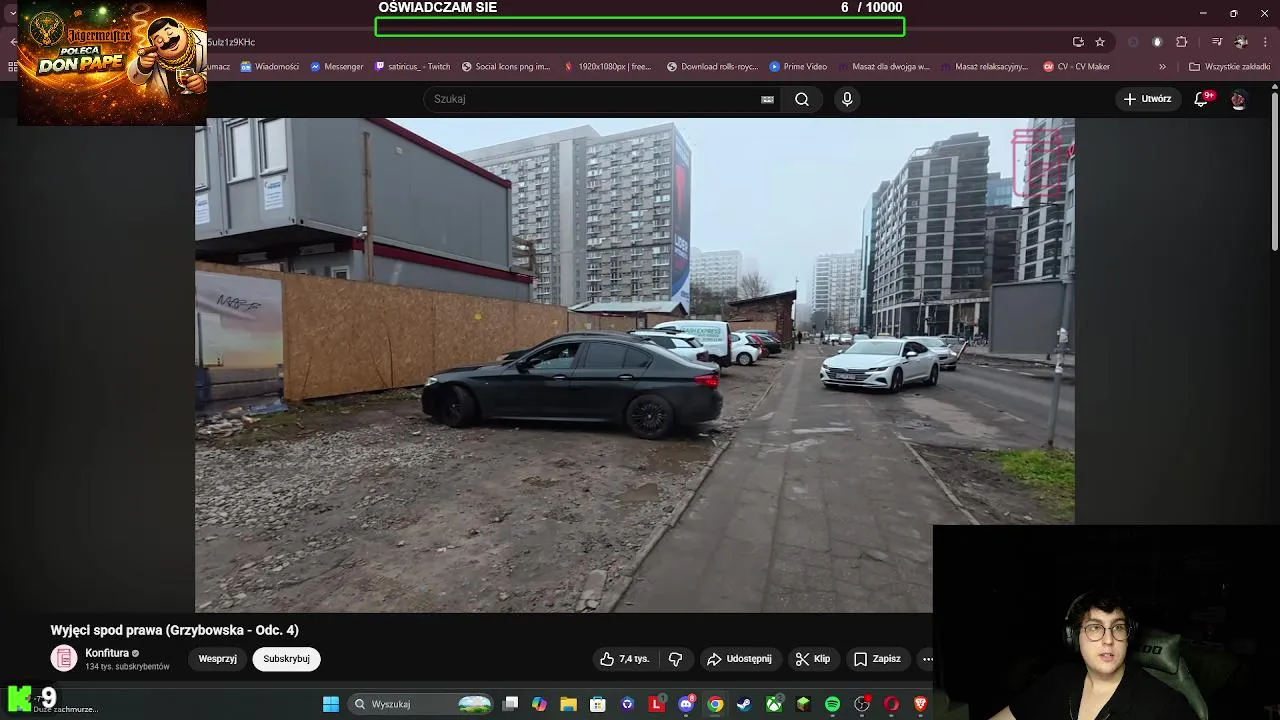Open Discord from the taskbar

[x=686, y=704]
